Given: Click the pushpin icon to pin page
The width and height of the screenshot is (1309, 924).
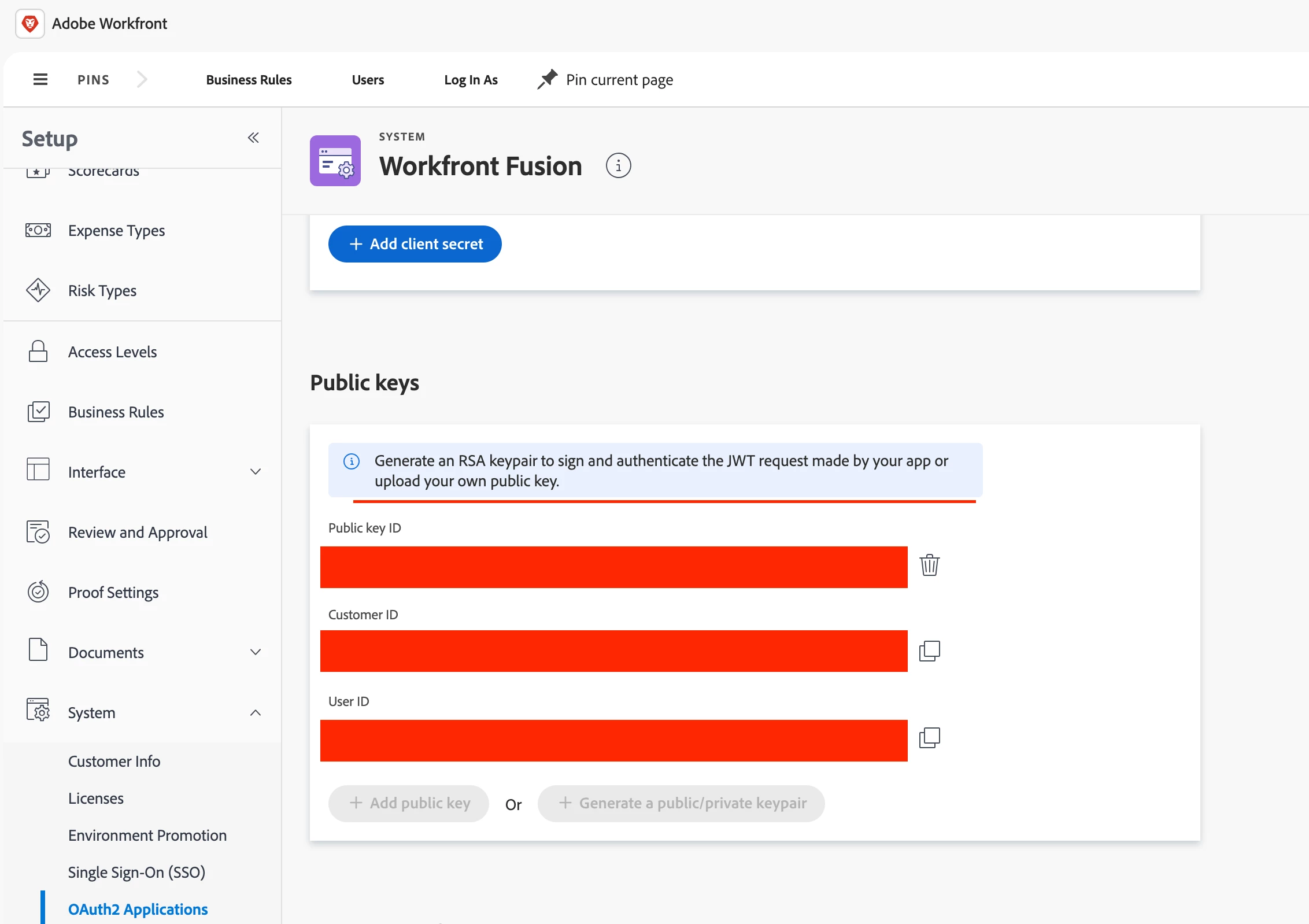Looking at the screenshot, I should [x=546, y=80].
